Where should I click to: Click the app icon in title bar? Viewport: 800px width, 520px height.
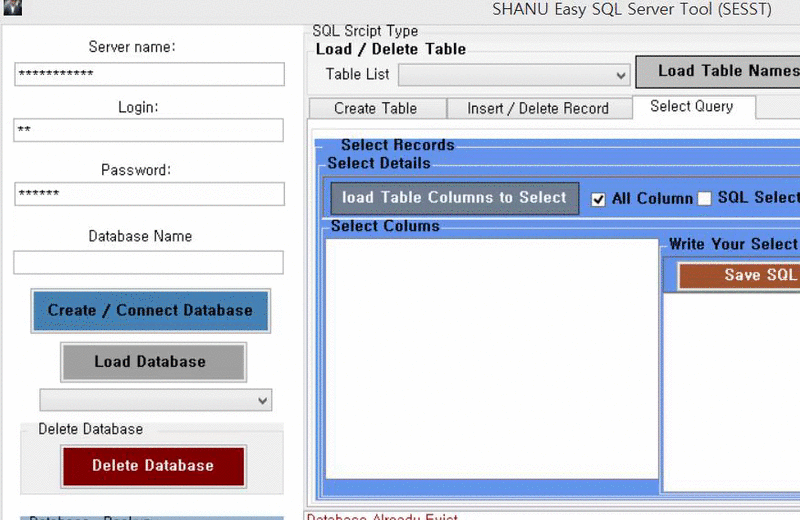[x=11, y=8]
